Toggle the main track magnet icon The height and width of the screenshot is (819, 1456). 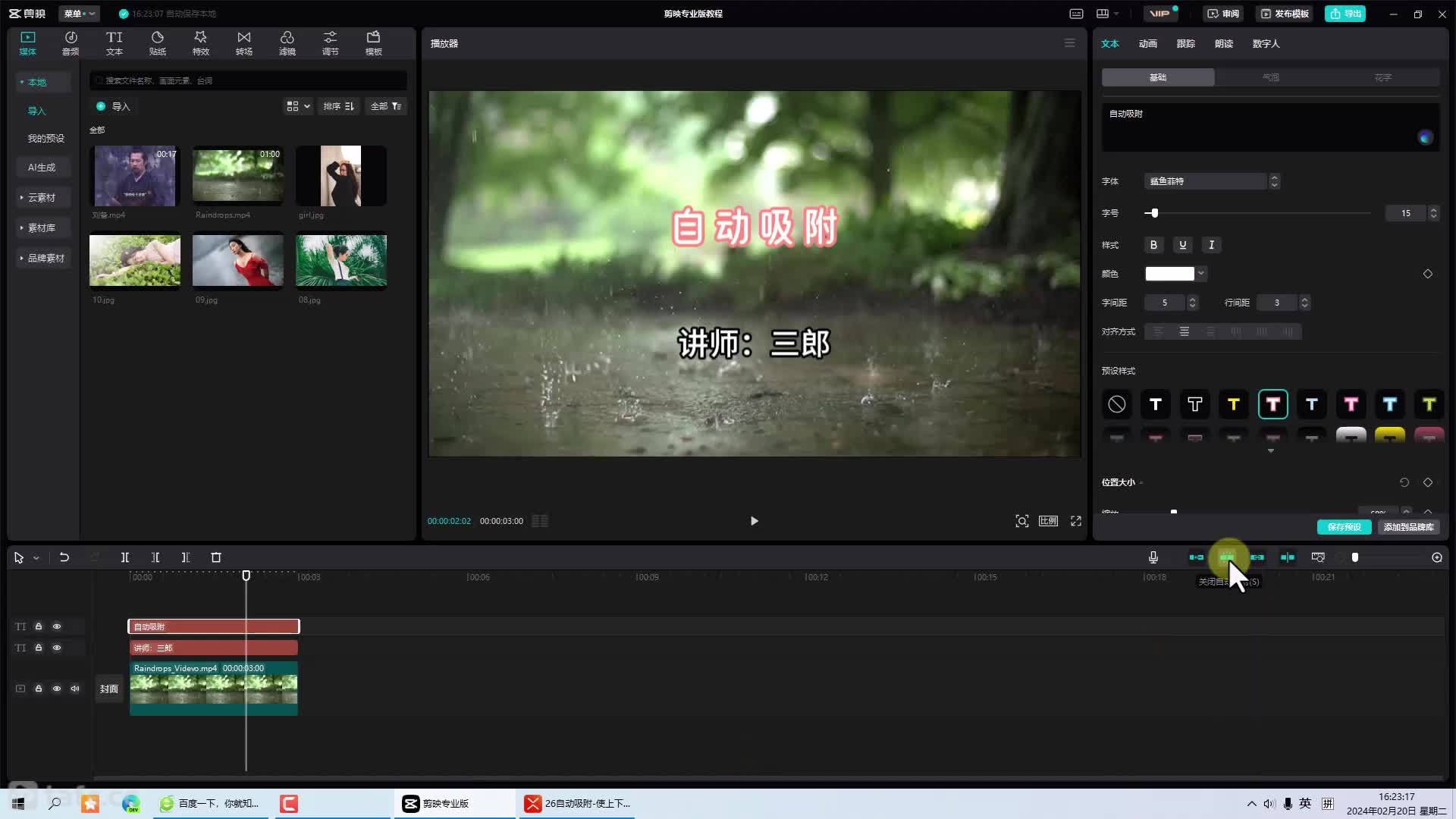point(1197,557)
